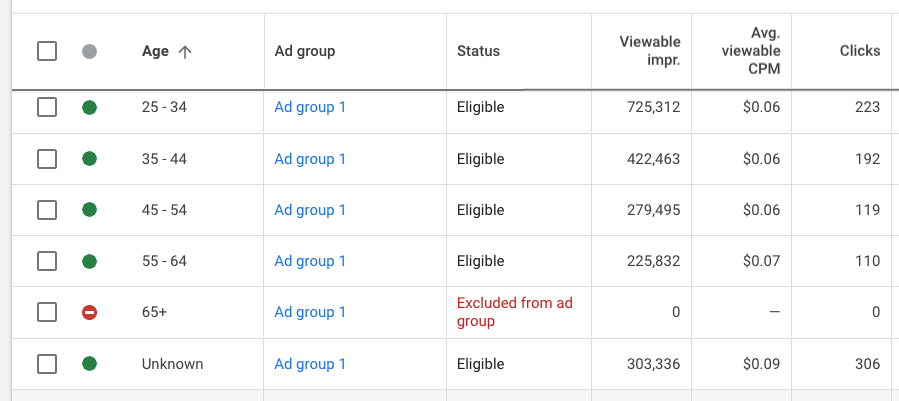Click the red excluded icon for 65+
The image size is (899, 401).
[89, 313]
